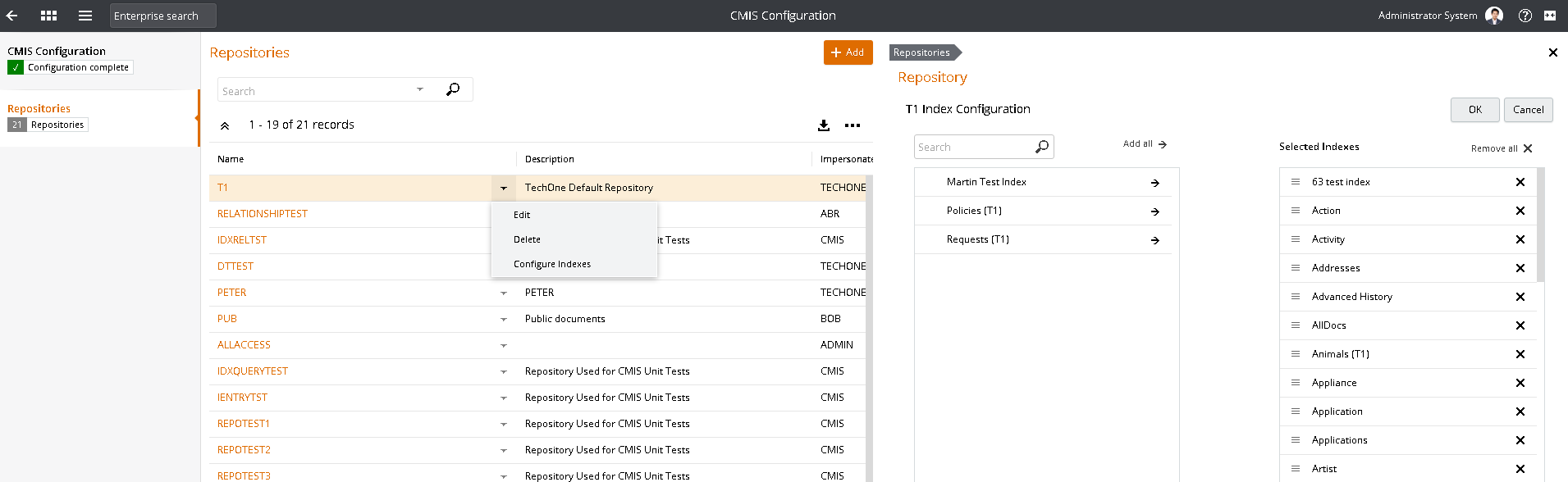Sort by the Description column header
Screen dimensions: 1568x482
point(550,159)
